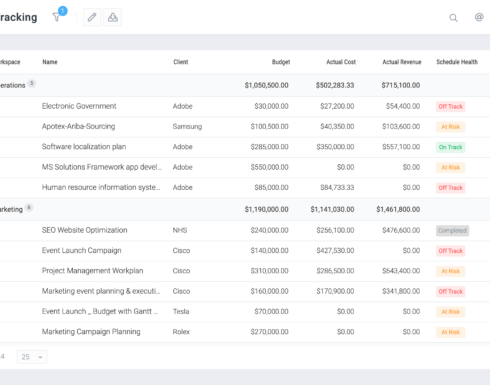Select the $170,900.00 actual cost cell
The width and height of the screenshot is (490, 385).
(335, 291)
